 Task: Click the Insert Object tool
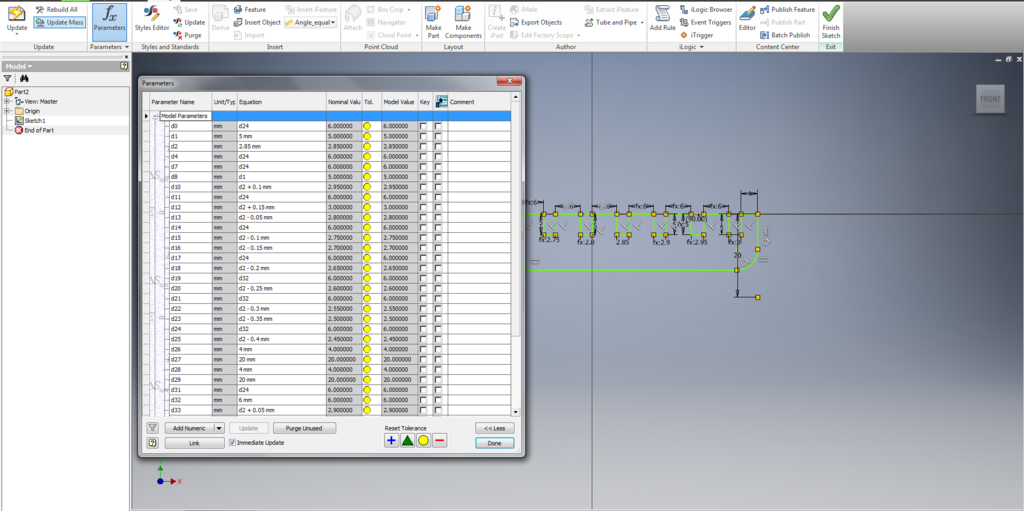click(257, 22)
